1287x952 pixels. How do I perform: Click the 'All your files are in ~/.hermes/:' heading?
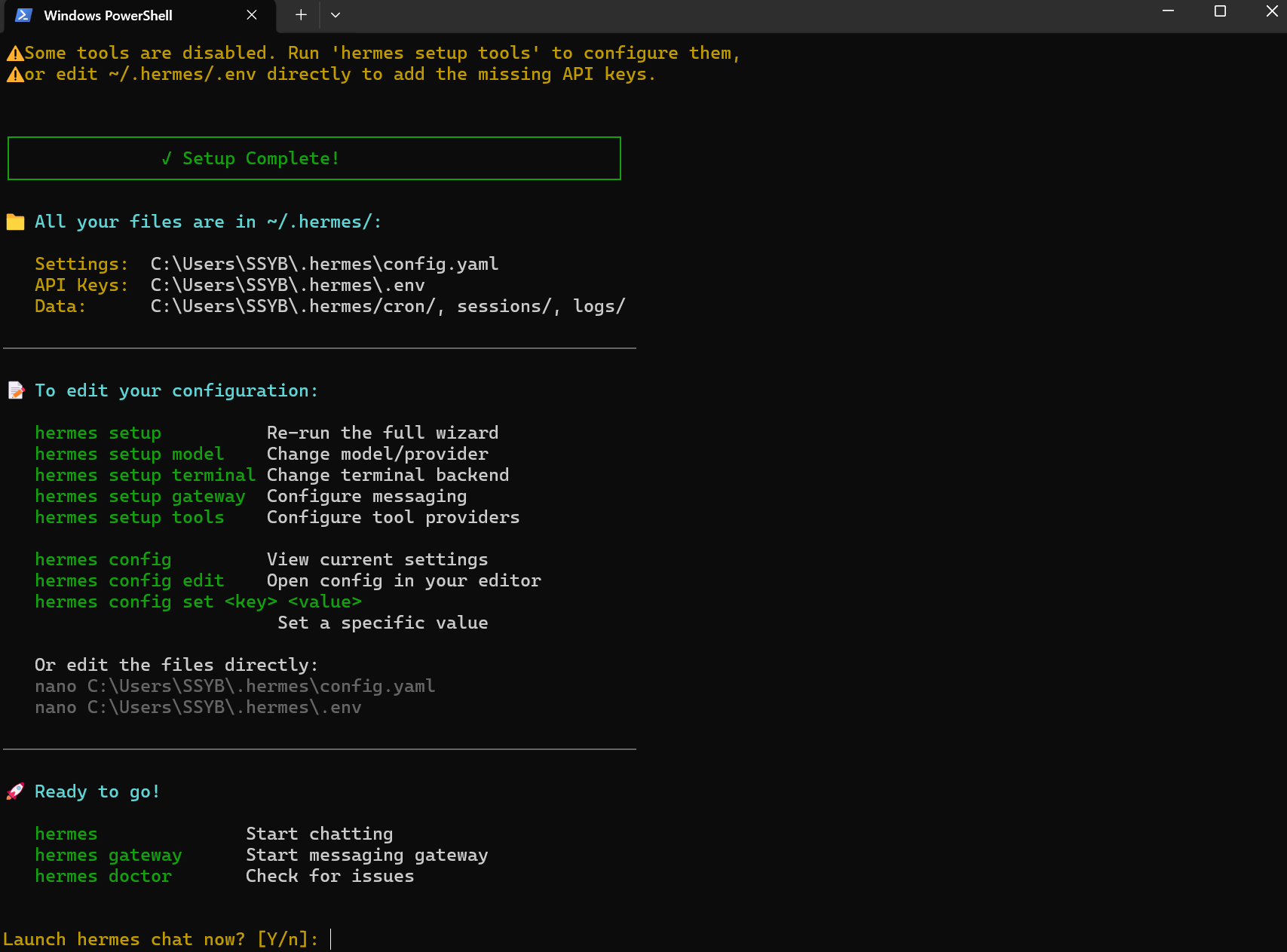pos(208,222)
